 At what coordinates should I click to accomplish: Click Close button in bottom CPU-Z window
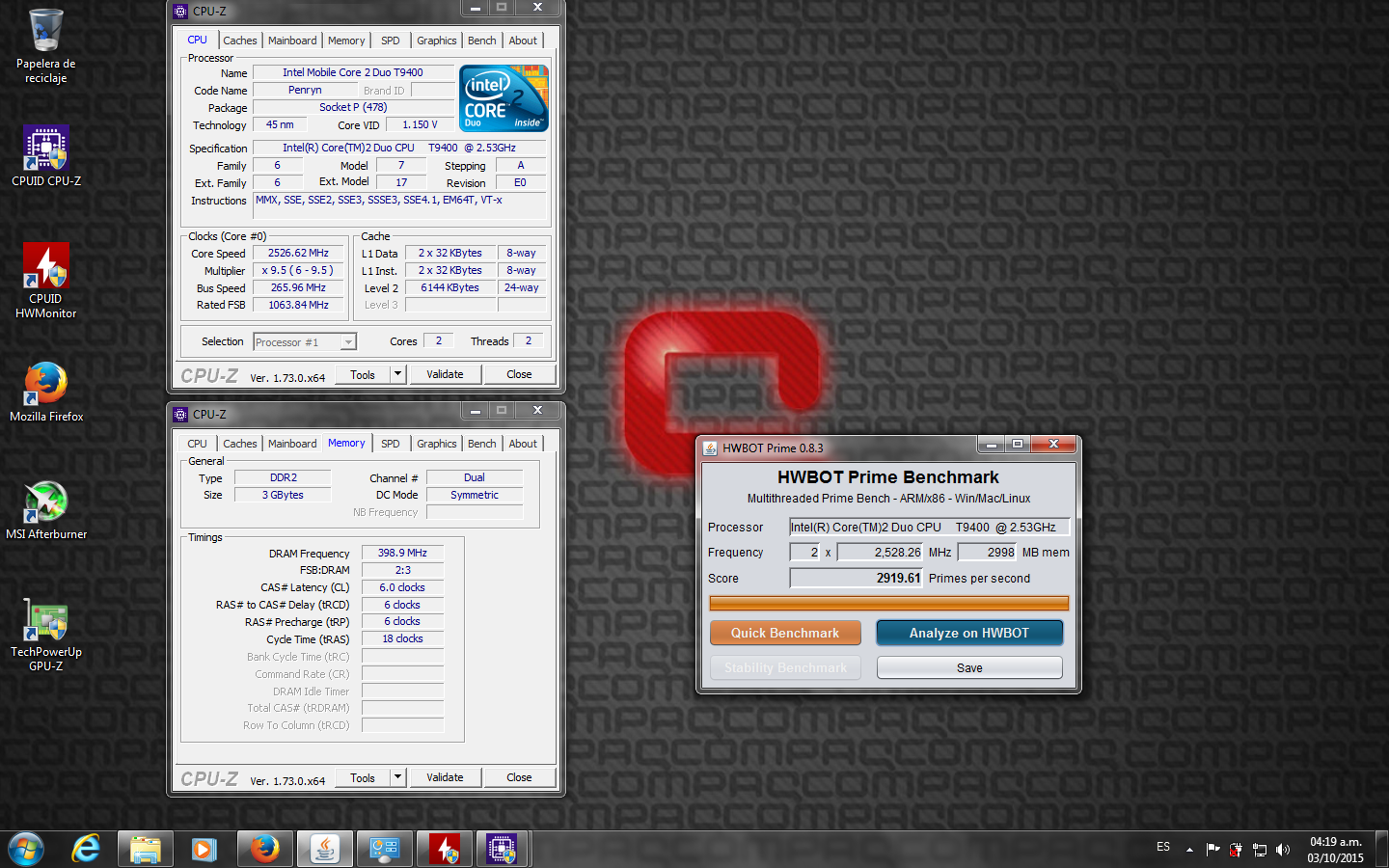coord(519,777)
